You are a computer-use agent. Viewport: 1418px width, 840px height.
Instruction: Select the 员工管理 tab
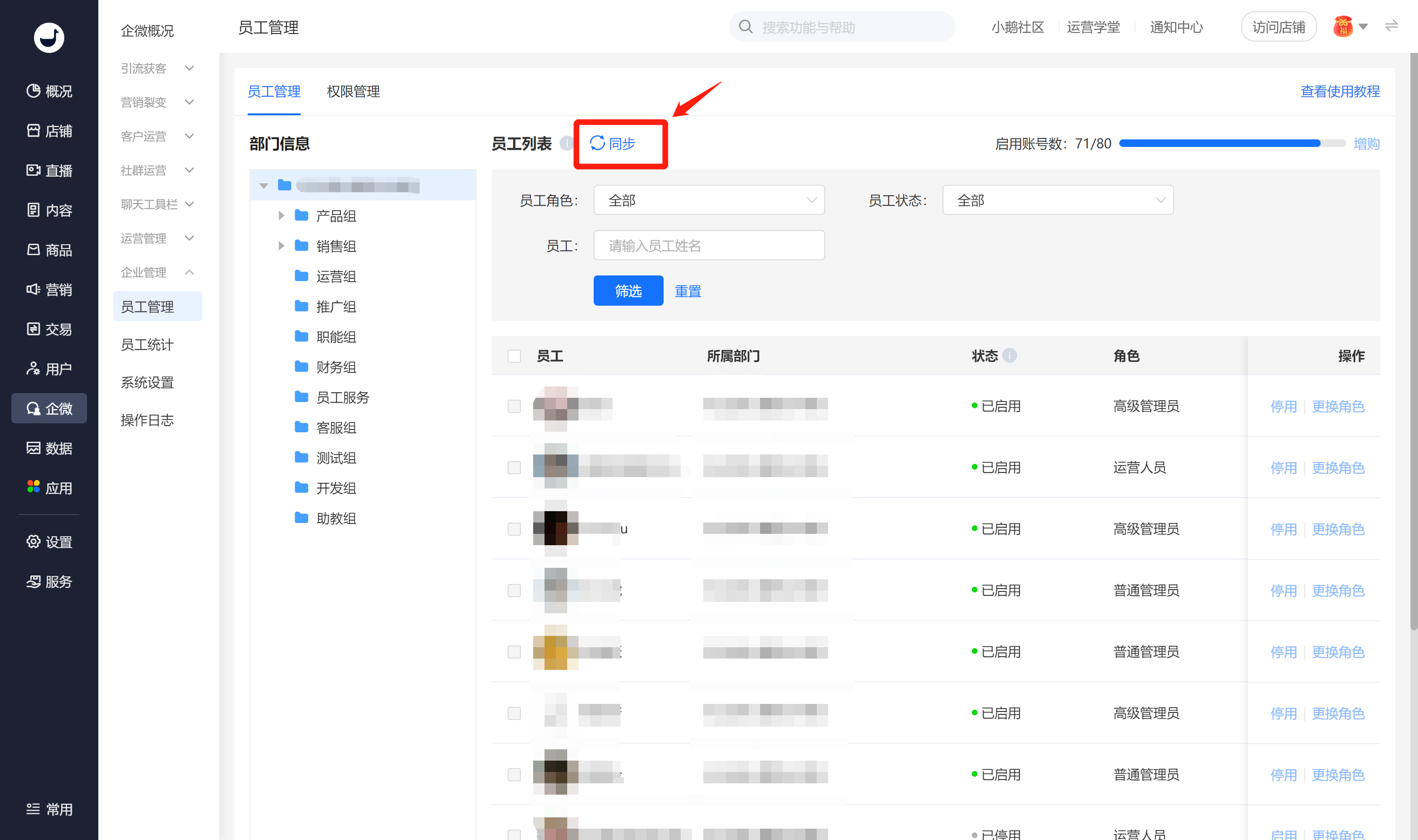(x=274, y=91)
